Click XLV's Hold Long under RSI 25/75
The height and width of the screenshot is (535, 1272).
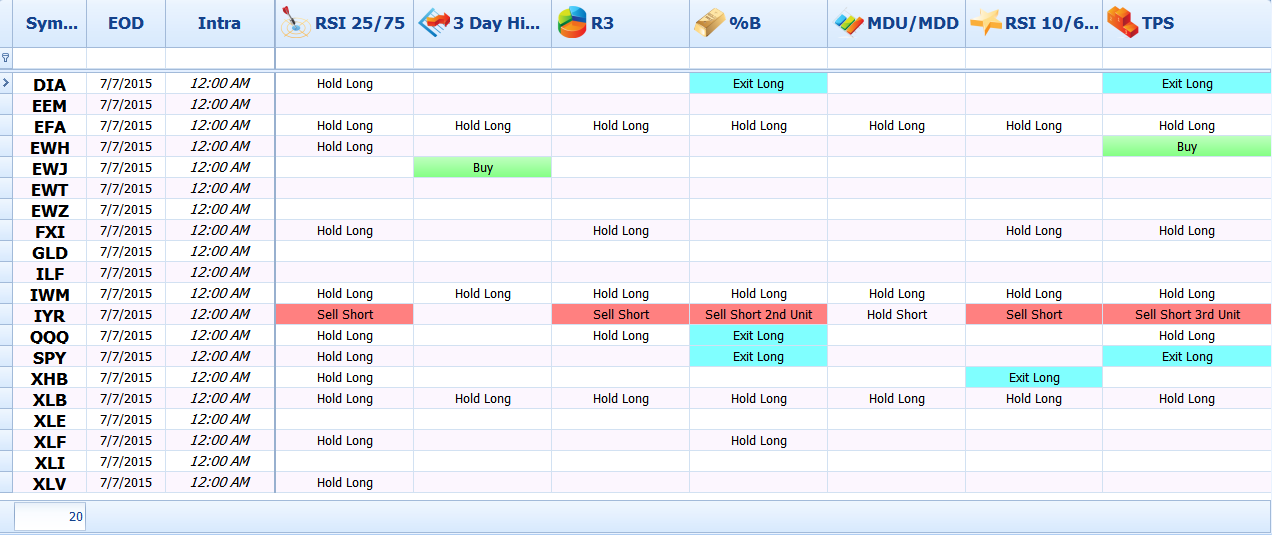click(x=345, y=483)
